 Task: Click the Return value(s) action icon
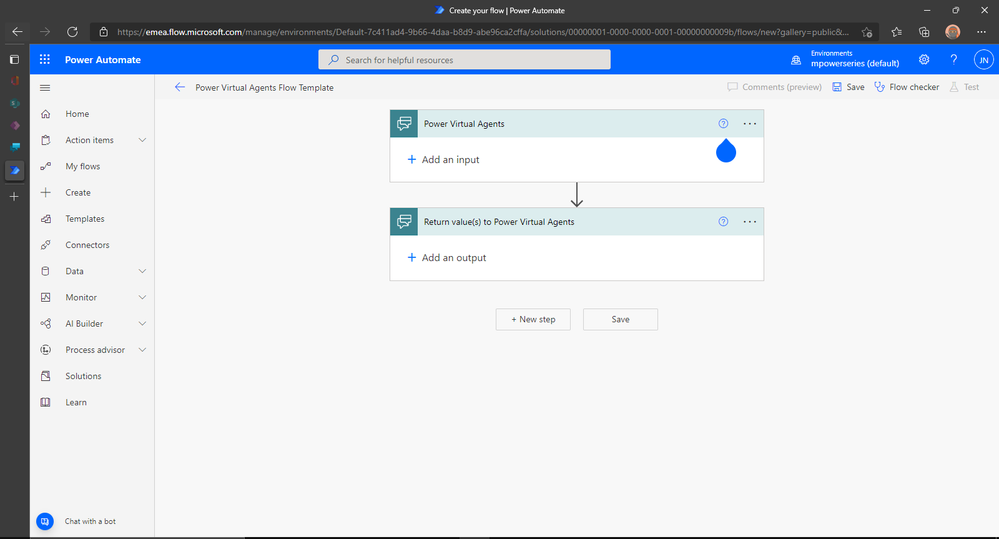404,222
